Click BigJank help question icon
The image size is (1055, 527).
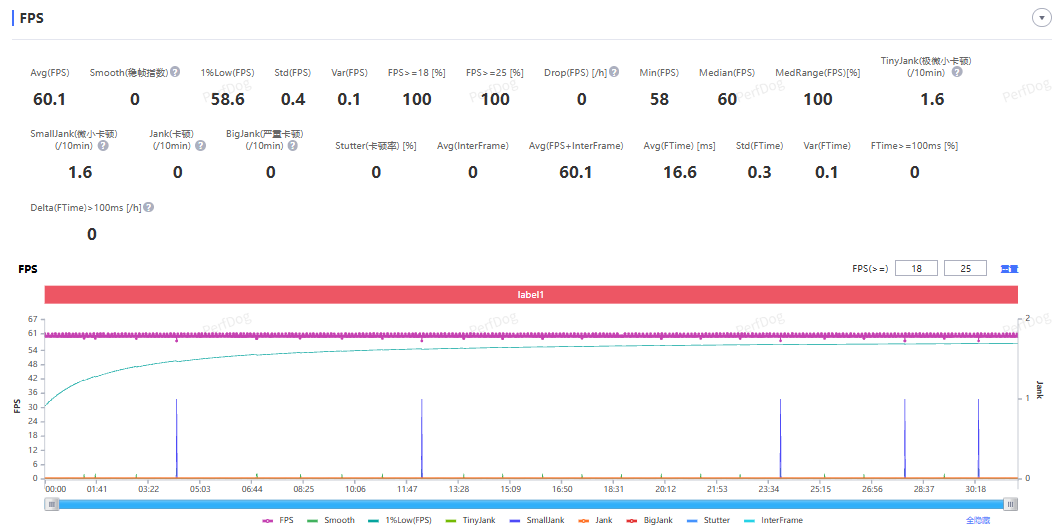pyautogui.click(x=293, y=145)
